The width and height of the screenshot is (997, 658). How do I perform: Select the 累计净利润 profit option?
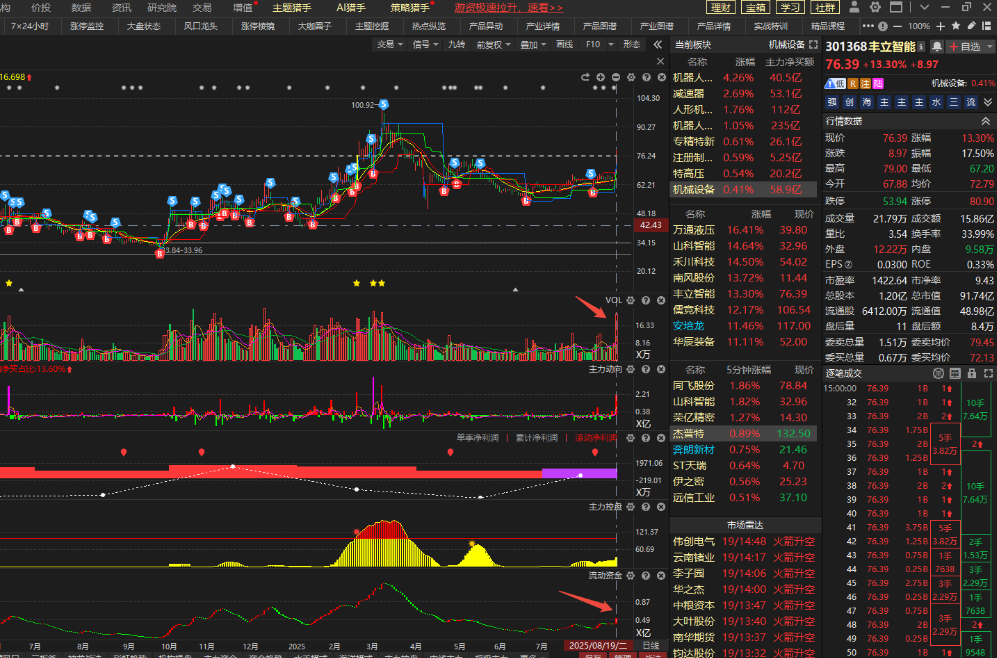point(537,438)
